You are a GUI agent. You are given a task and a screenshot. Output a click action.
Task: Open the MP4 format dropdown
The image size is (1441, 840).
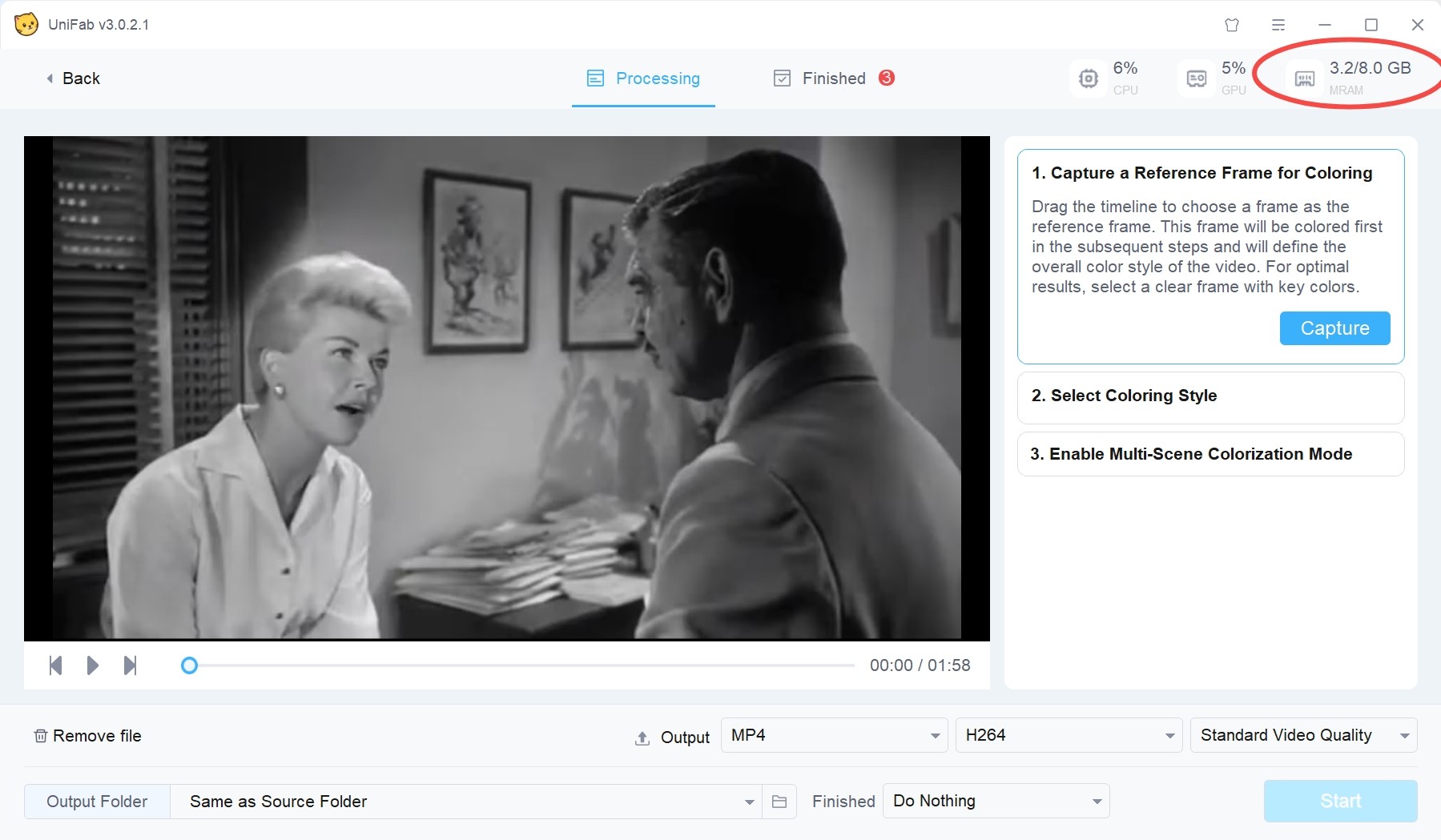834,735
